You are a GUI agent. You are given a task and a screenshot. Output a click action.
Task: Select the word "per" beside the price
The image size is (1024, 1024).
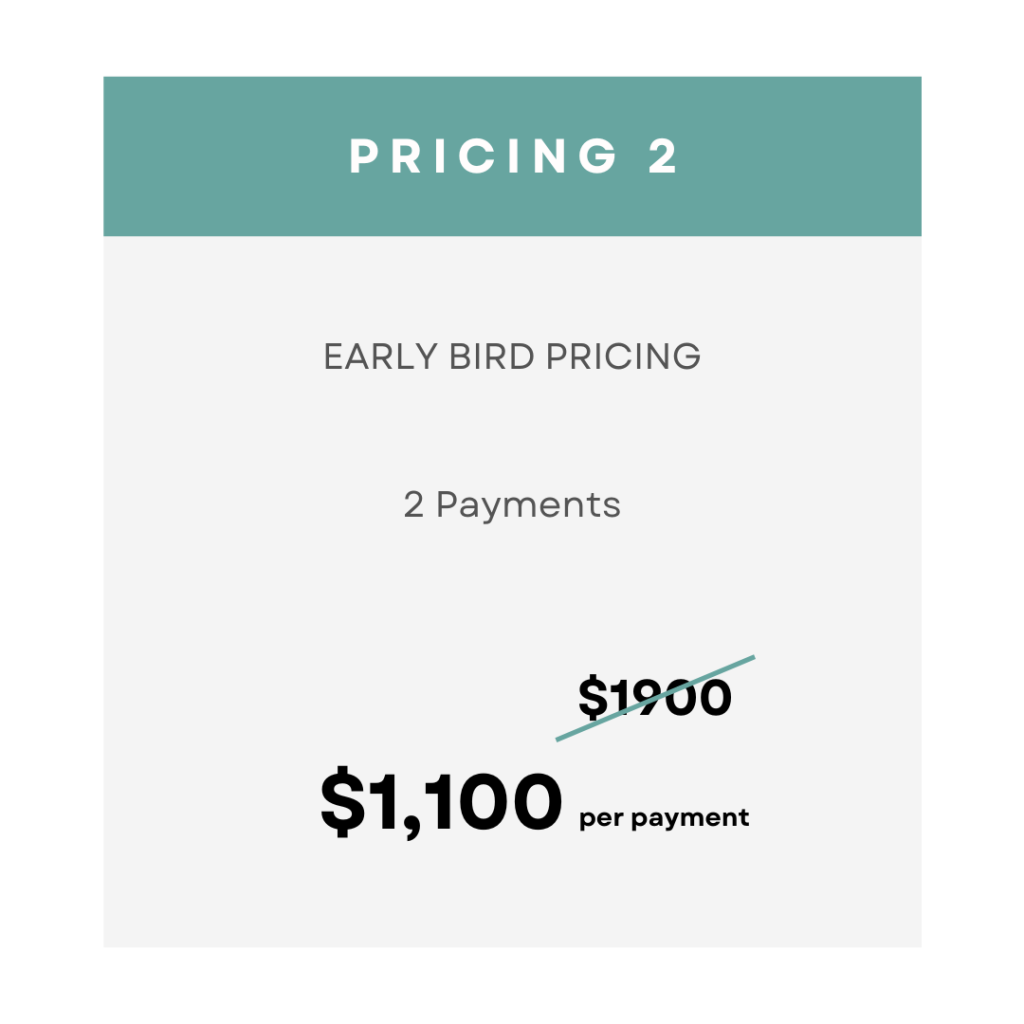(601, 820)
